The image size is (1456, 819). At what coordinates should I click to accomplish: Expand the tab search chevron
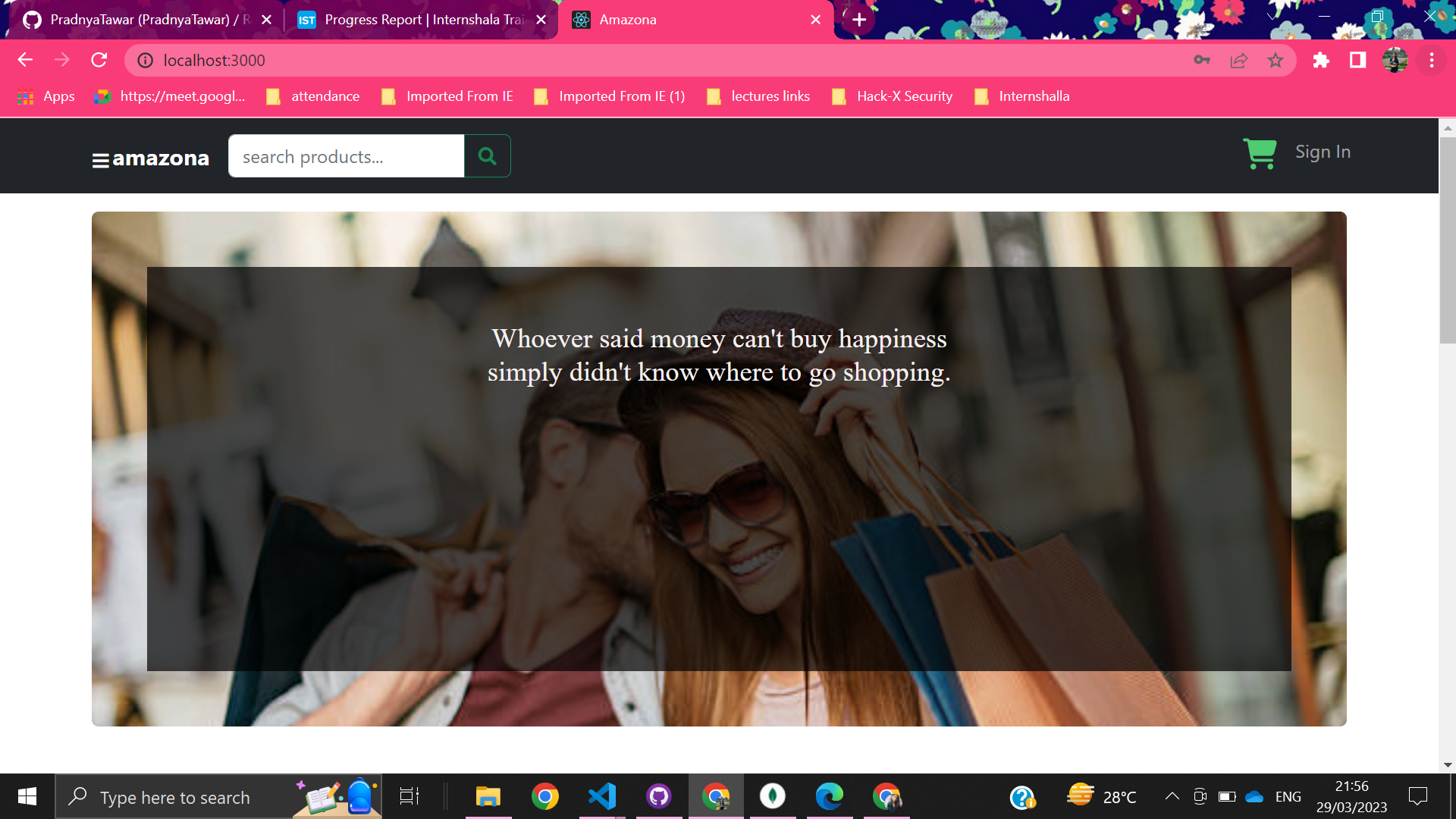1272,16
